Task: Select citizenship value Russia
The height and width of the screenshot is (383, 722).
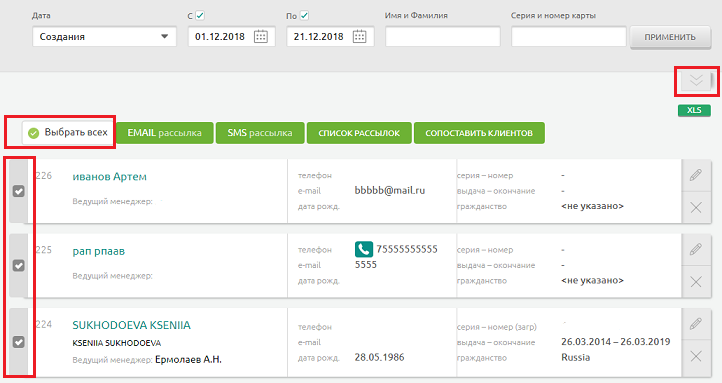Action: [x=576, y=358]
